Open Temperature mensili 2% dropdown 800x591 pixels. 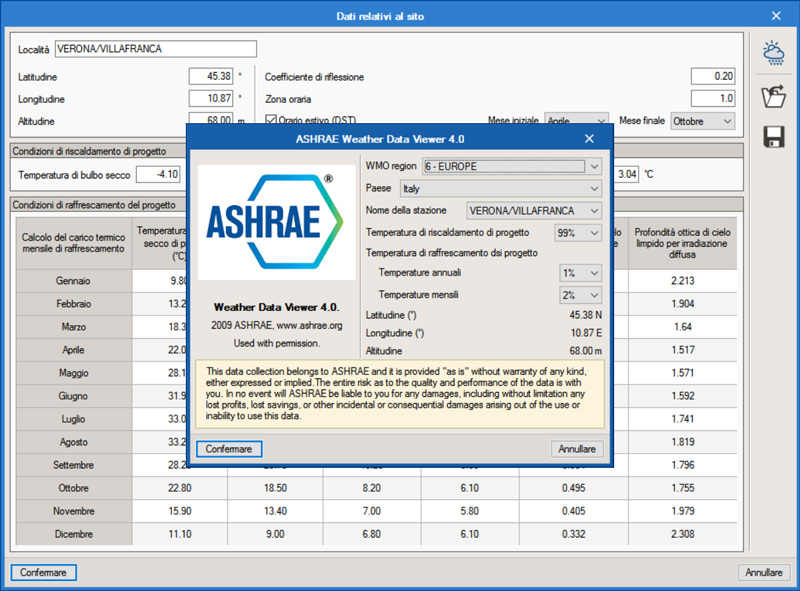click(x=580, y=295)
